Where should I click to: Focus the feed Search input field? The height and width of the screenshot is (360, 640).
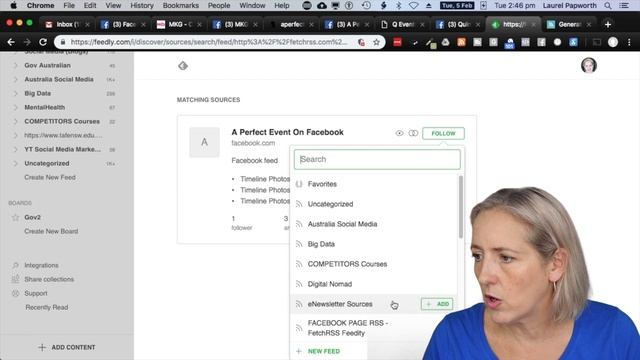(x=377, y=159)
